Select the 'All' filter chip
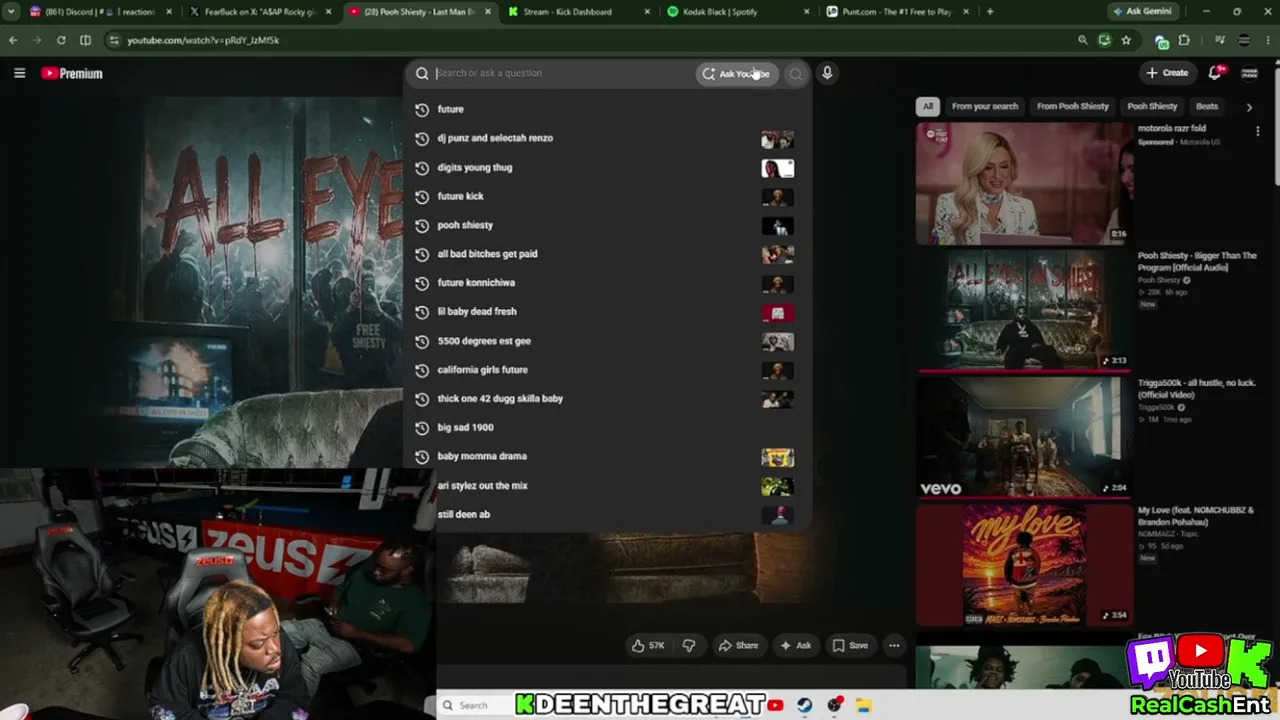The height and width of the screenshot is (720, 1280). (x=928, y=106)
